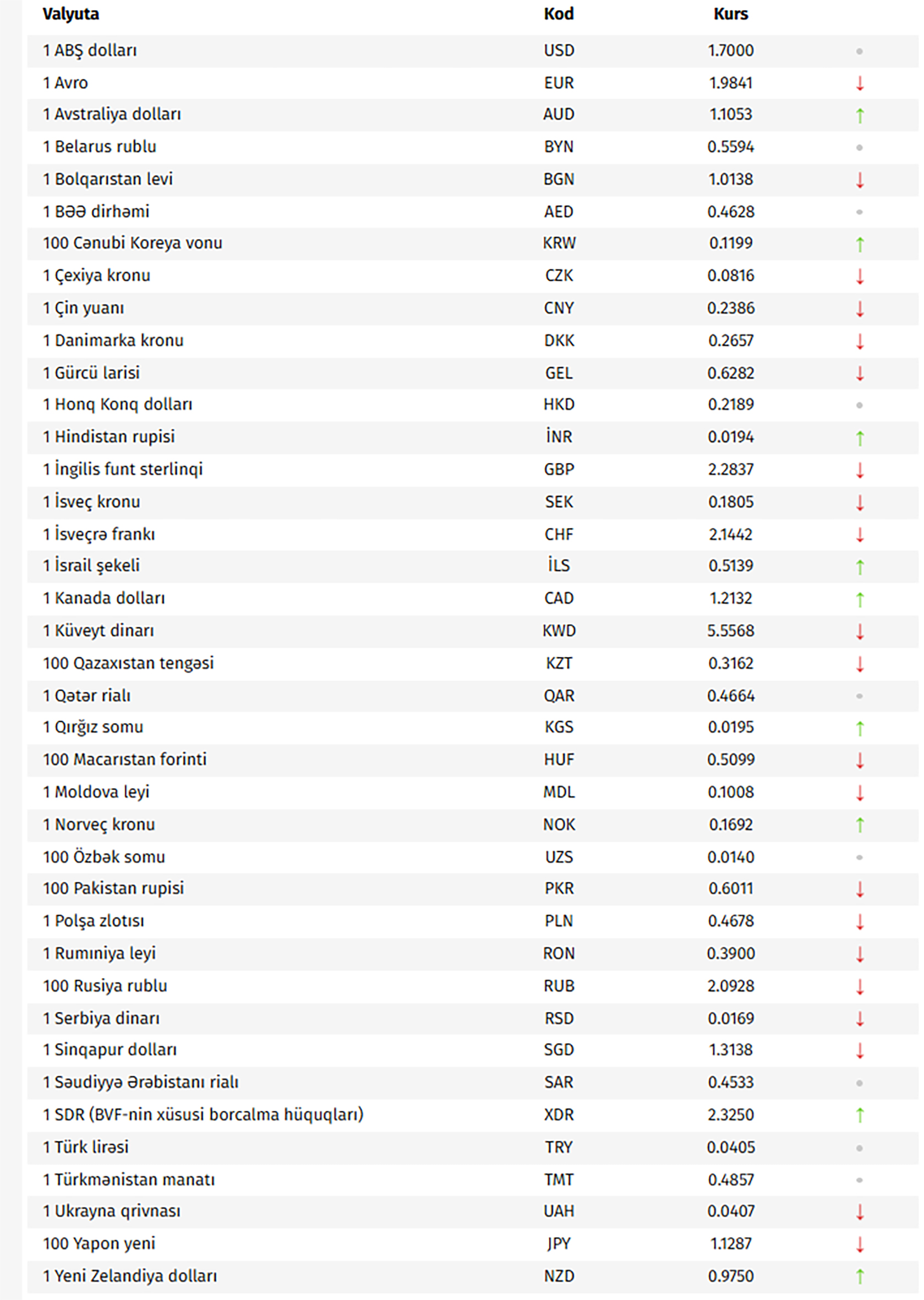Select the 1 Türk lirəsi currency name
This screenshot has height=1300, width=924.
point(86,1147)
